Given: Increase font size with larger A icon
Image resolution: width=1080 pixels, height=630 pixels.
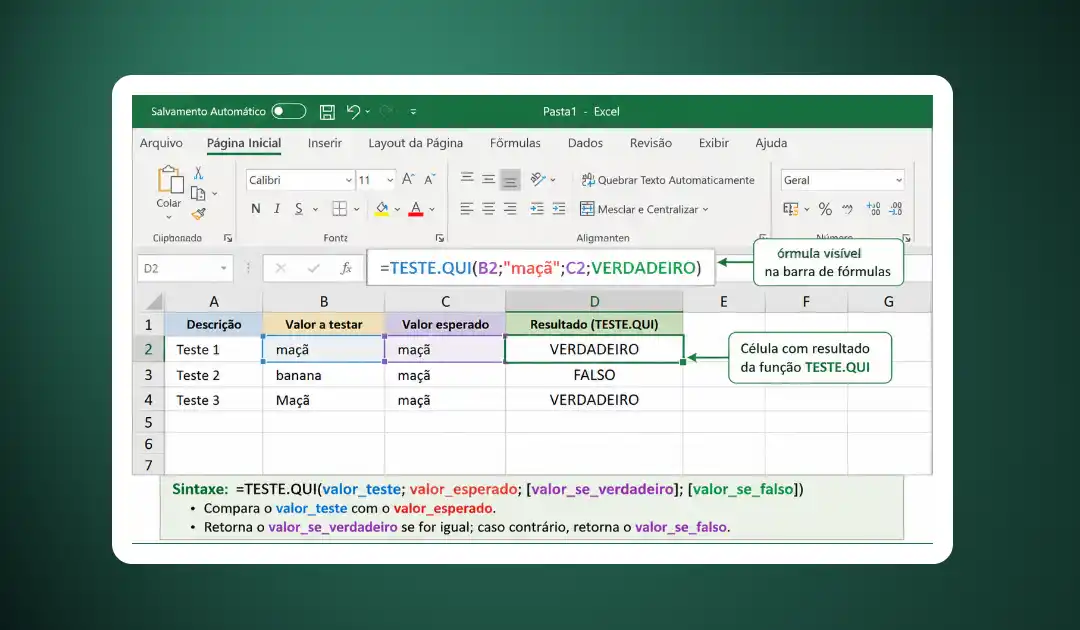Looking at the screenshot, I should coord(408,179).
